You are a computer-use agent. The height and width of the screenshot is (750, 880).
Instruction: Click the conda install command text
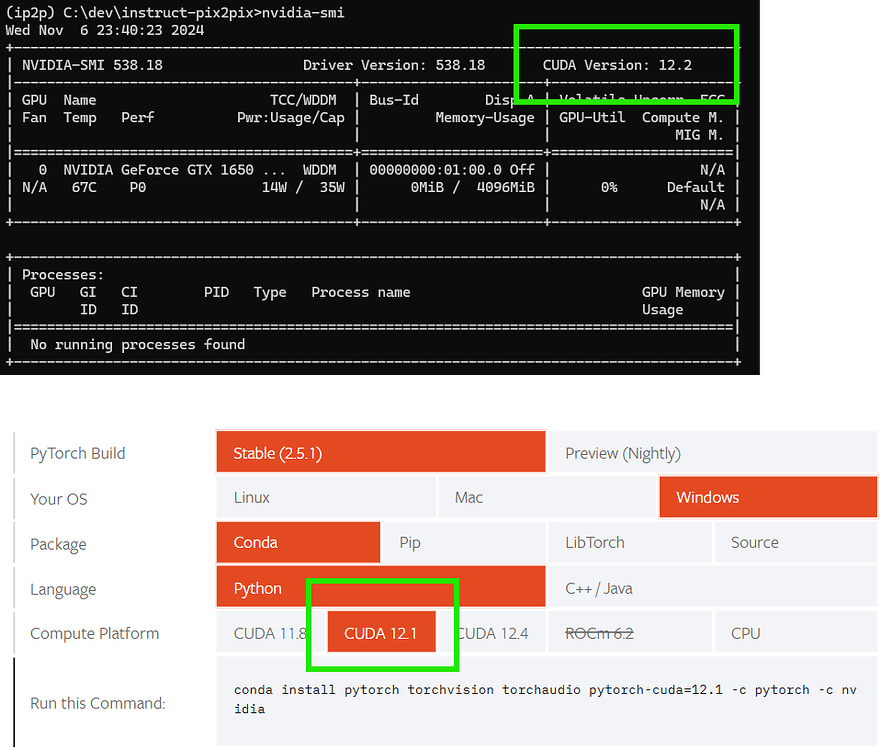tap(546, 699)
